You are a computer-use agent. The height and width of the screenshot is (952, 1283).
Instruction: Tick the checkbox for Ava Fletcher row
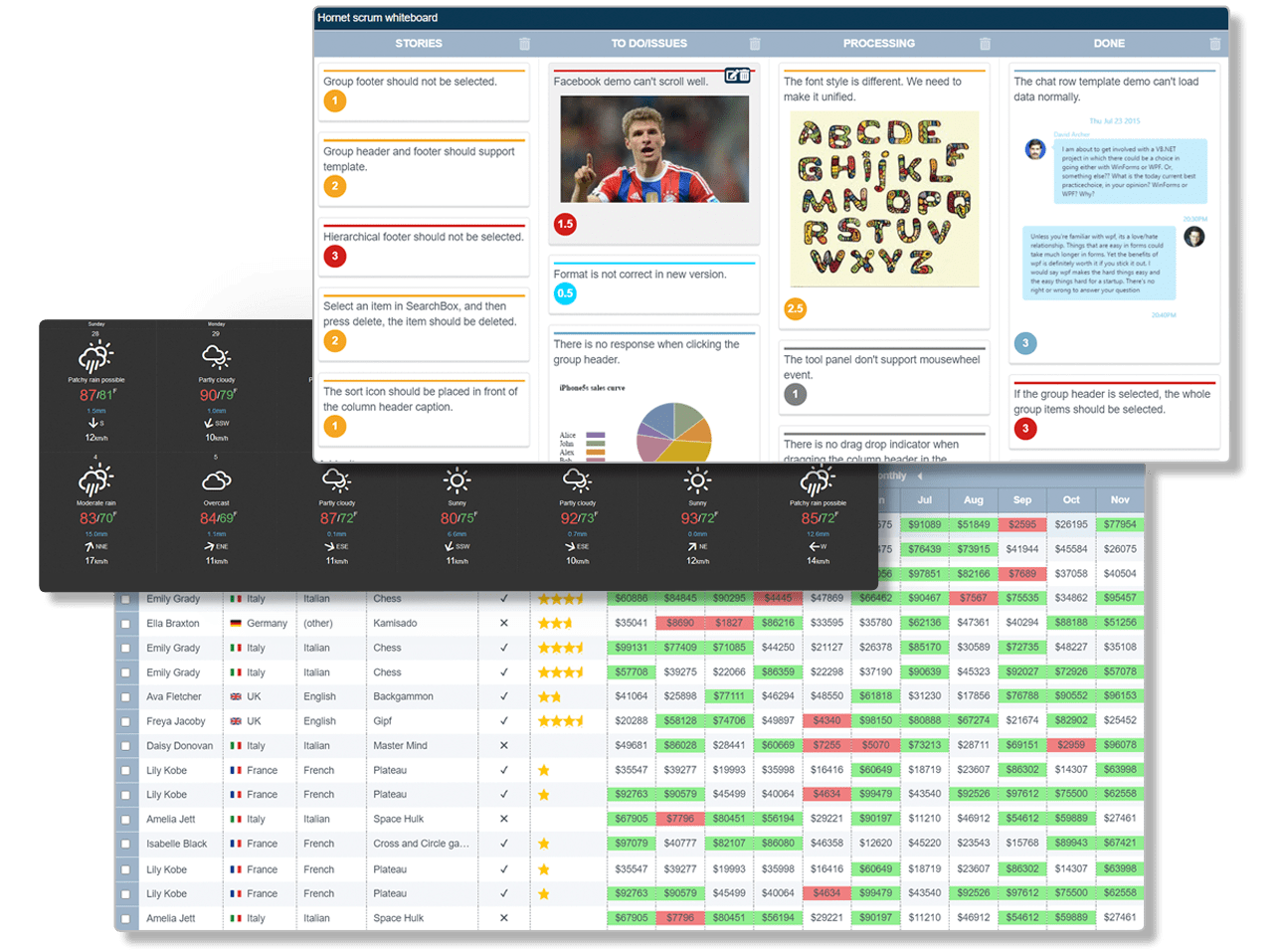(125, 697)
